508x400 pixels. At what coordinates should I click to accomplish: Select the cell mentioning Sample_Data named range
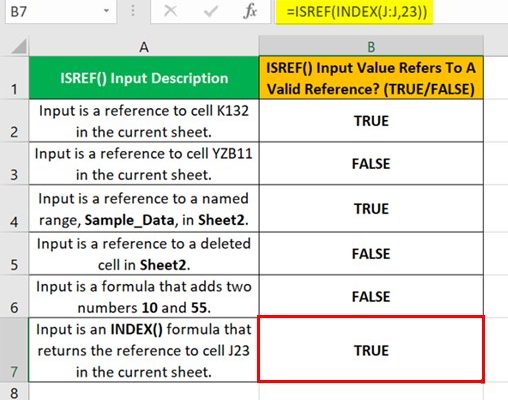click(144, 208)
